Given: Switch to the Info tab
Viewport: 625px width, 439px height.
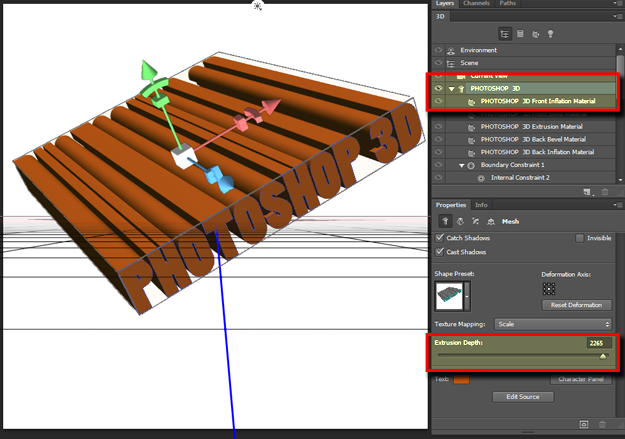Looking at the screenshot, I should (481, 205).
